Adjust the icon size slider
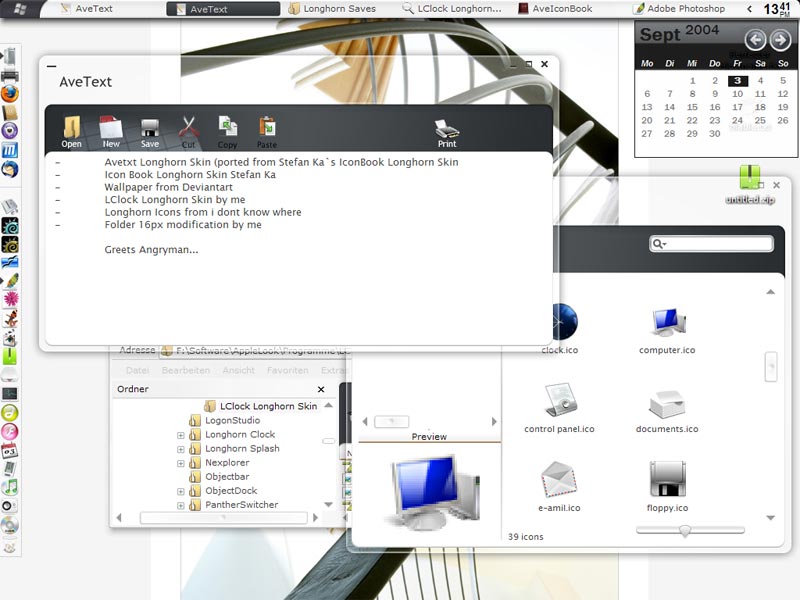This screenshot has width=800, height=600. pyautogui.click(x=685, y=531)
